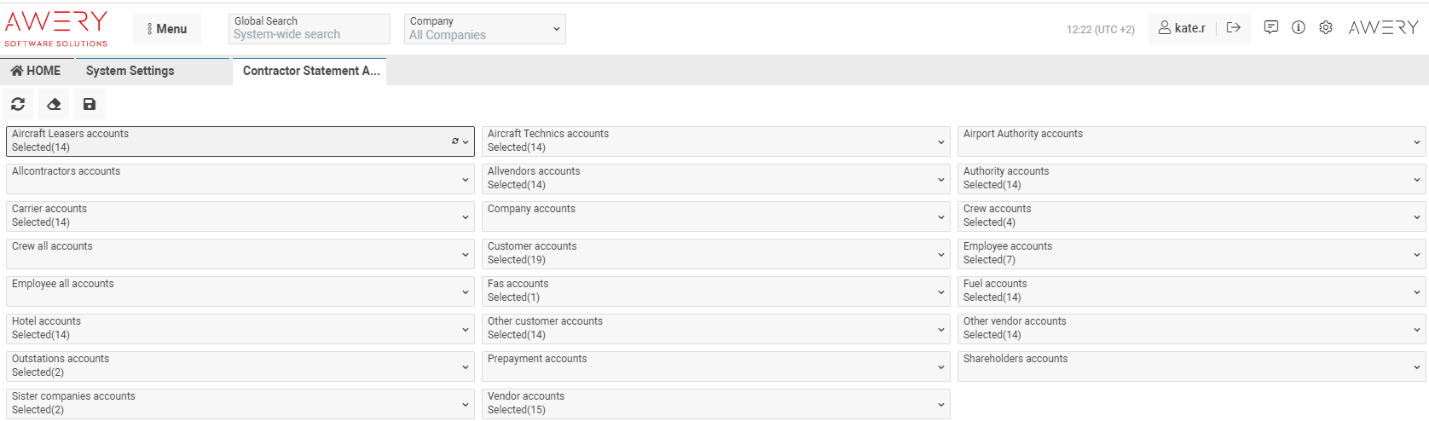Click the logout arrow icon beside kate.r
Viewport: 1429px width, 421px height.
[1233, 28]
